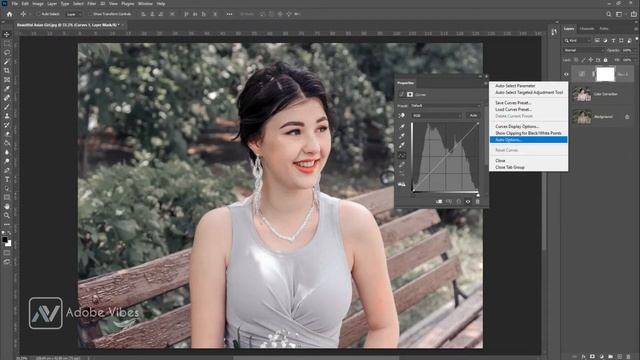Pick the black point eyedropper in Curves
The height and width of the screenshot is (360, 640).
coord(402,127)
